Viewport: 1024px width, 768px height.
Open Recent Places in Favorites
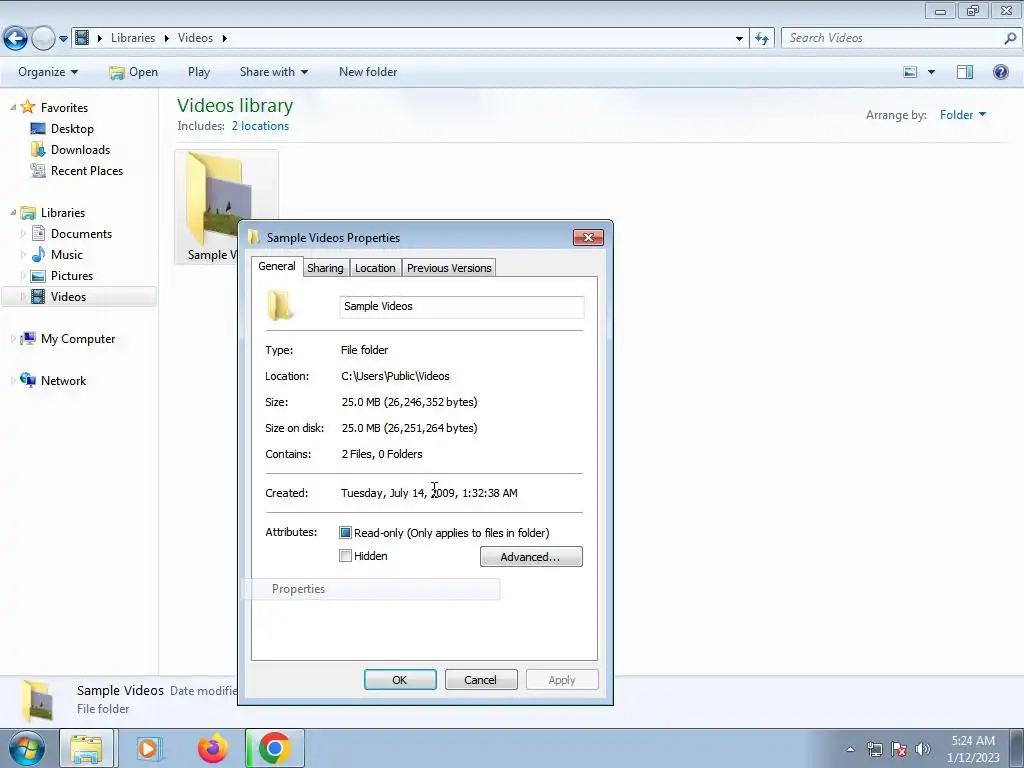click(x=87, y=170)
